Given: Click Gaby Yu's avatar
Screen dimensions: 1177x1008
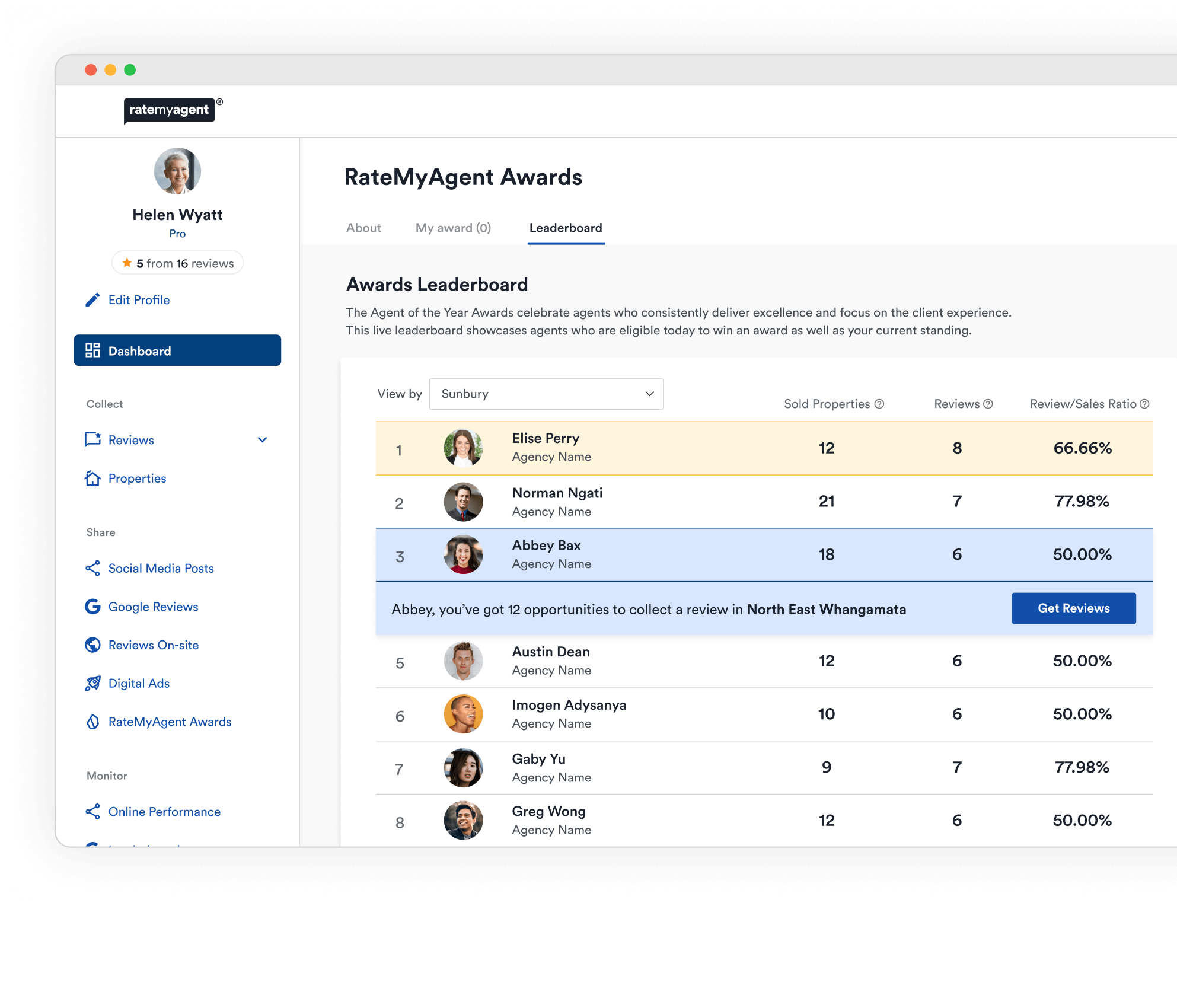Looking at the screenshot, I should (463, 767).
